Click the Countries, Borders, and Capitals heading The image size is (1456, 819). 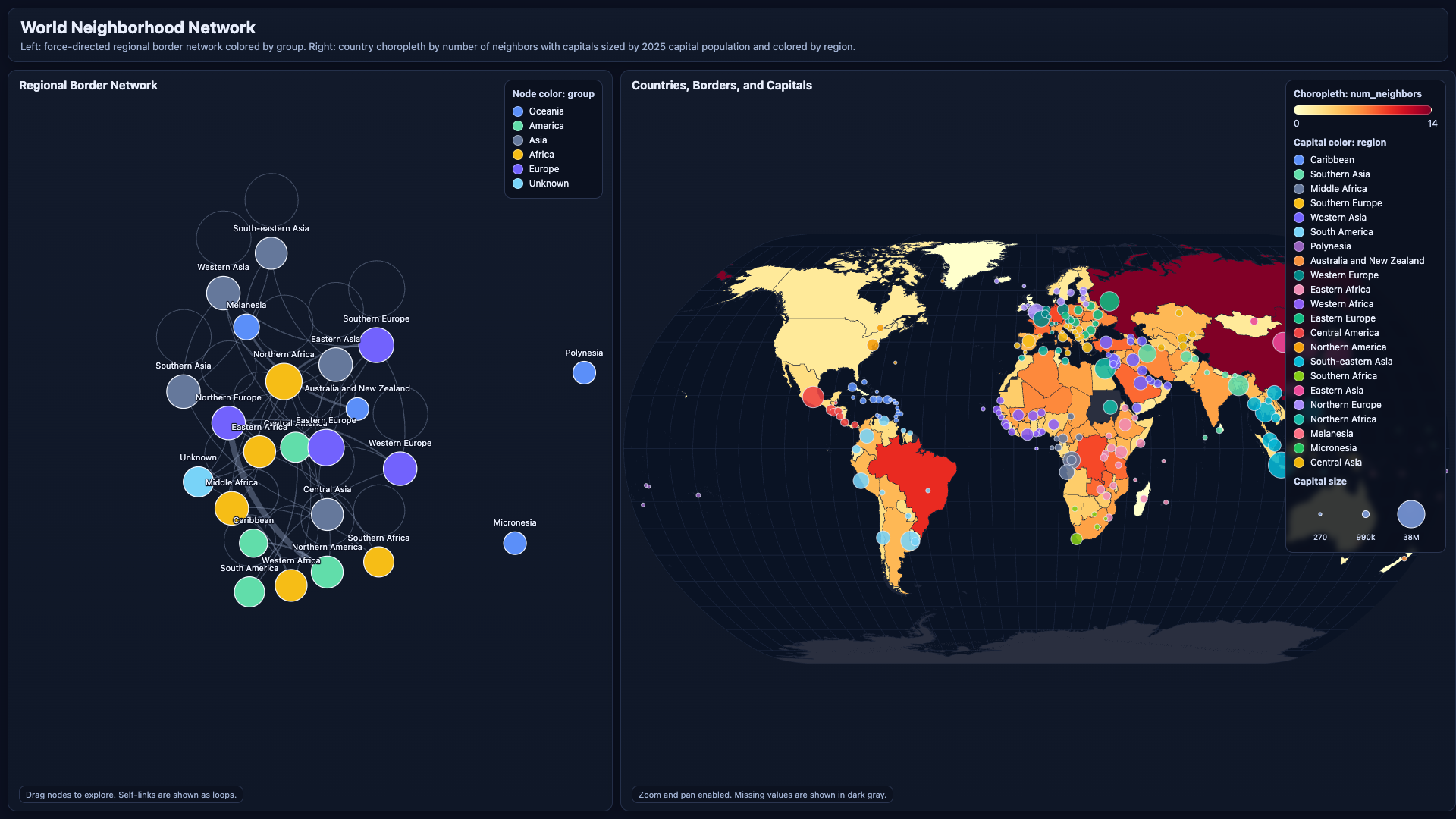pos(722,86)
